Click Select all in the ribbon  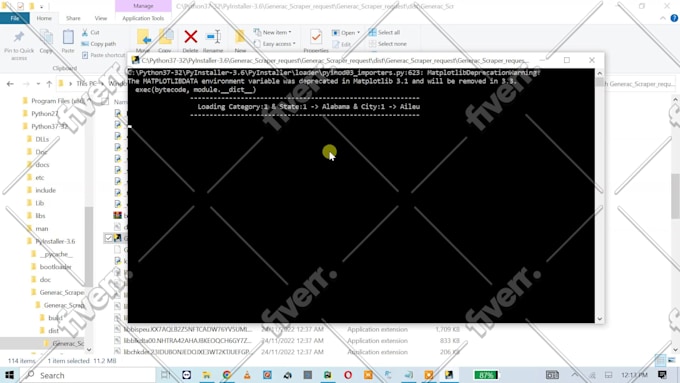click(384, 33)
